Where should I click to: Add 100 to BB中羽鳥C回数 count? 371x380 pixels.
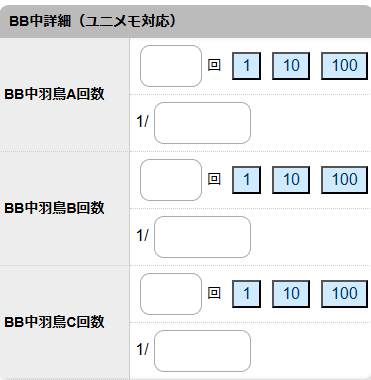coord(345,294)
